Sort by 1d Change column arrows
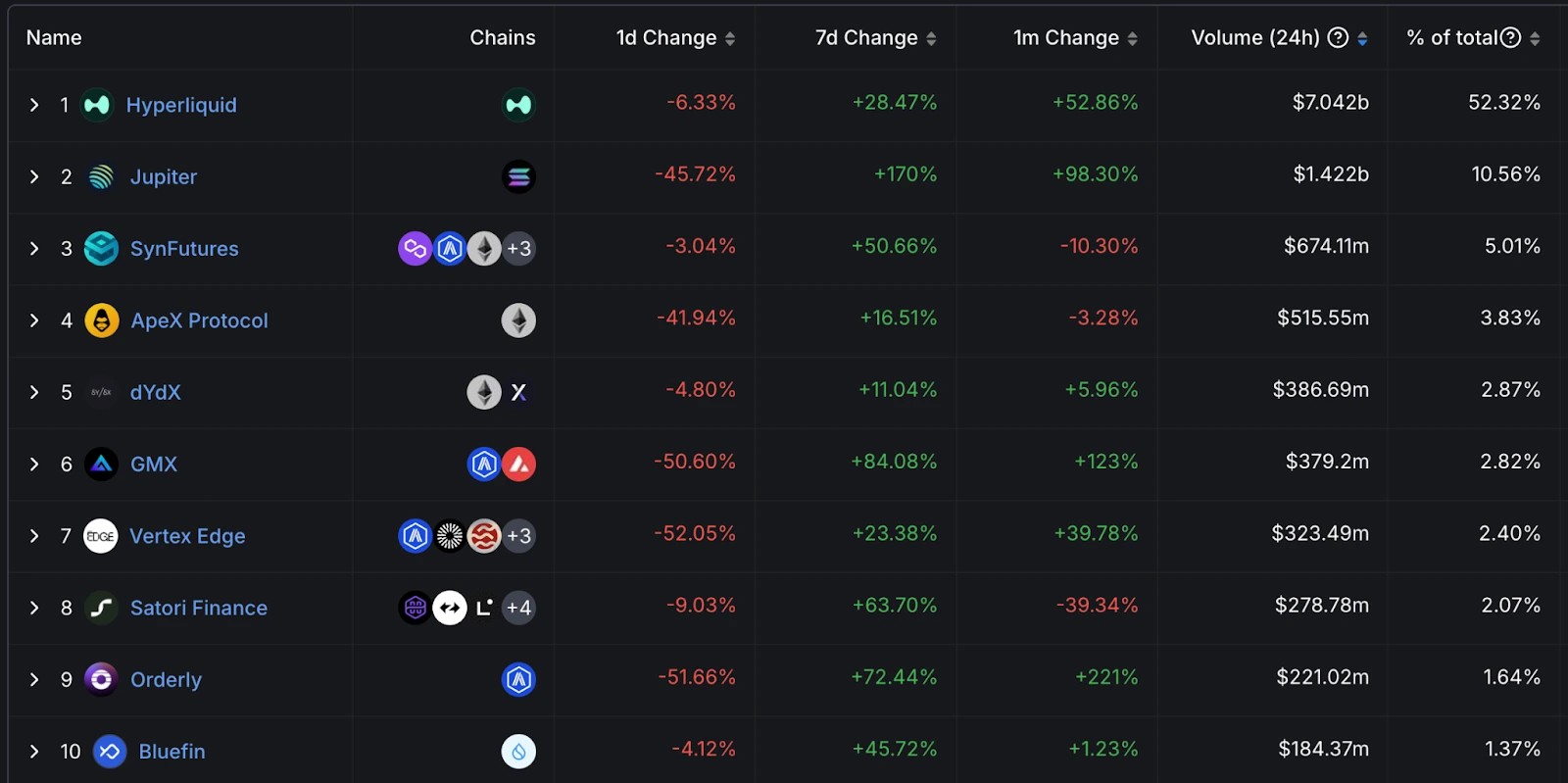This screenshot has width=1568, height=783. pos(730,38)
